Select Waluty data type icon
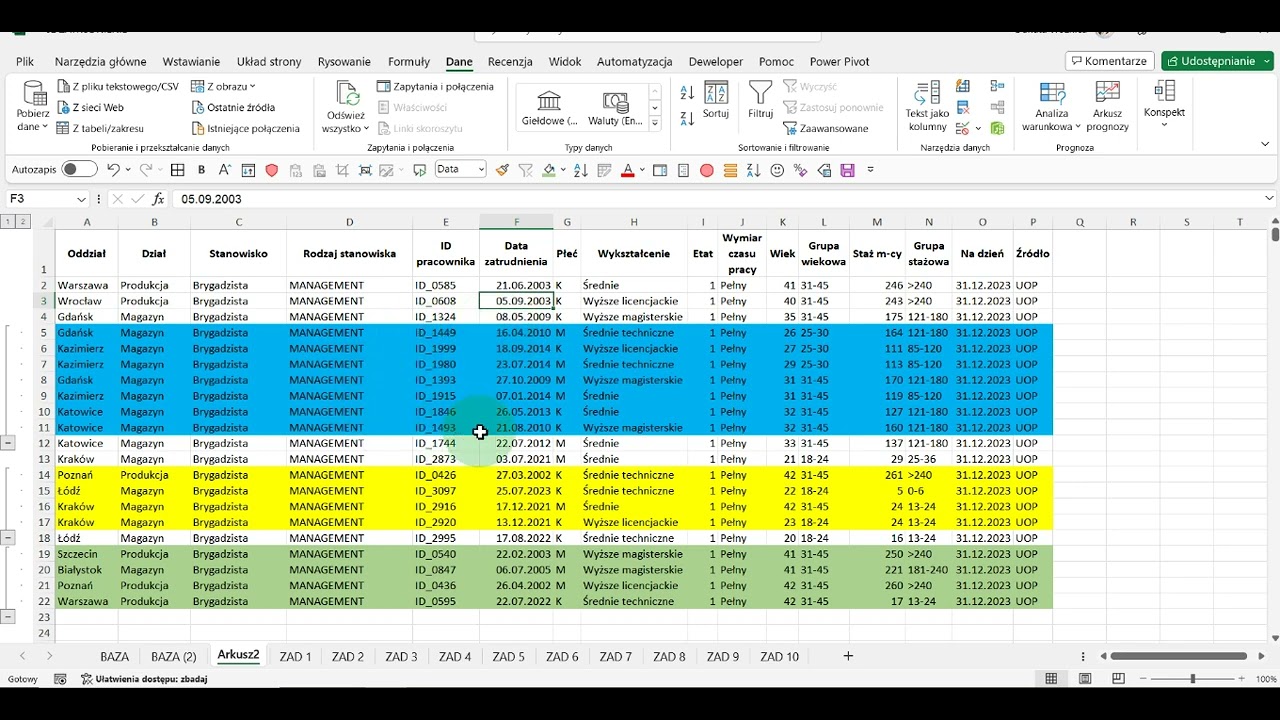The width and height of the screenshot is (1280, 720). (x=615, y=101)
